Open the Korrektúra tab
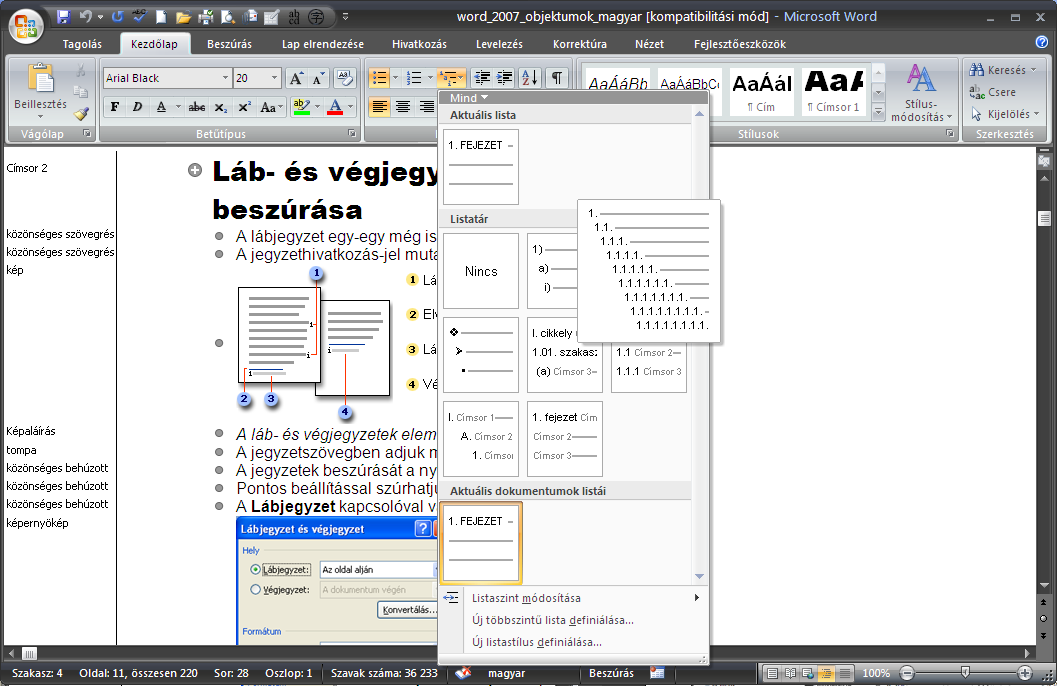Viewport: 1057px width, 686px height. click(580, 44)
